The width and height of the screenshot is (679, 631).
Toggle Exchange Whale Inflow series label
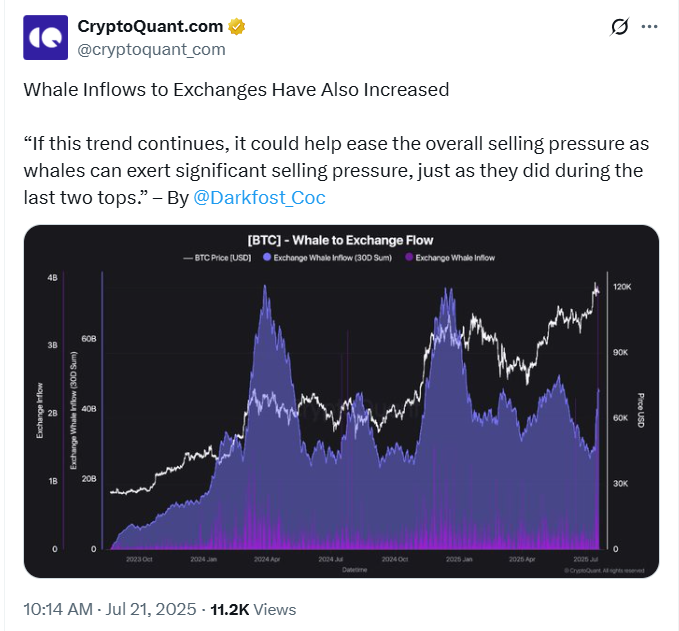(455, 258)
